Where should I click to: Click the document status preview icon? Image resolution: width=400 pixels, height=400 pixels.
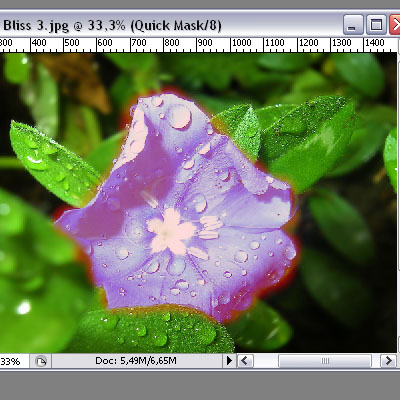click(41, 361)
